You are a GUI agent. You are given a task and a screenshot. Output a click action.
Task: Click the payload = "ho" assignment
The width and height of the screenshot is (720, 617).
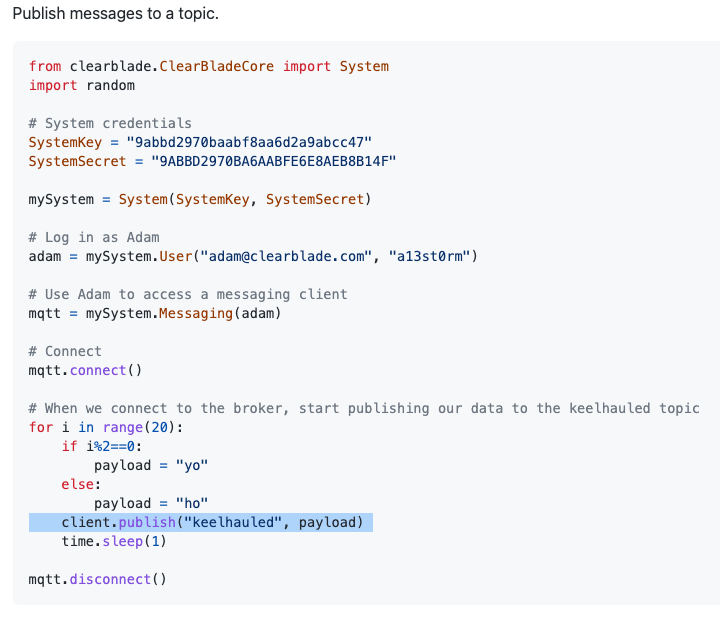point(151,504)
